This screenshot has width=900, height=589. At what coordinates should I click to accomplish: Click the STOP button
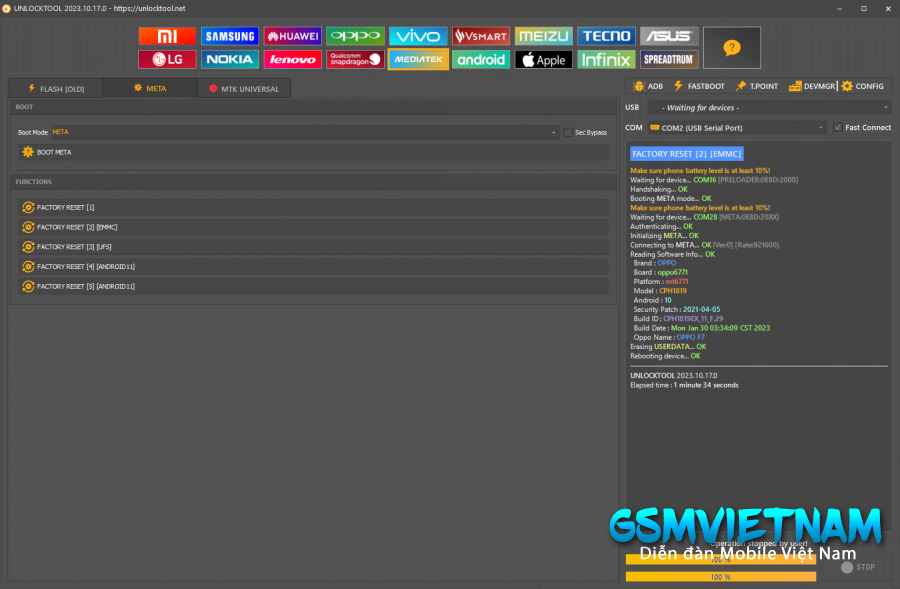[858, 567]
